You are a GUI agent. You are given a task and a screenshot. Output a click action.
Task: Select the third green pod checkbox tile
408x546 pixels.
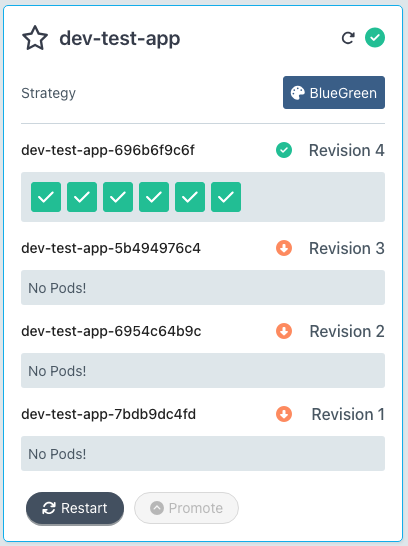pyautogui.click(x=118, y=197)
